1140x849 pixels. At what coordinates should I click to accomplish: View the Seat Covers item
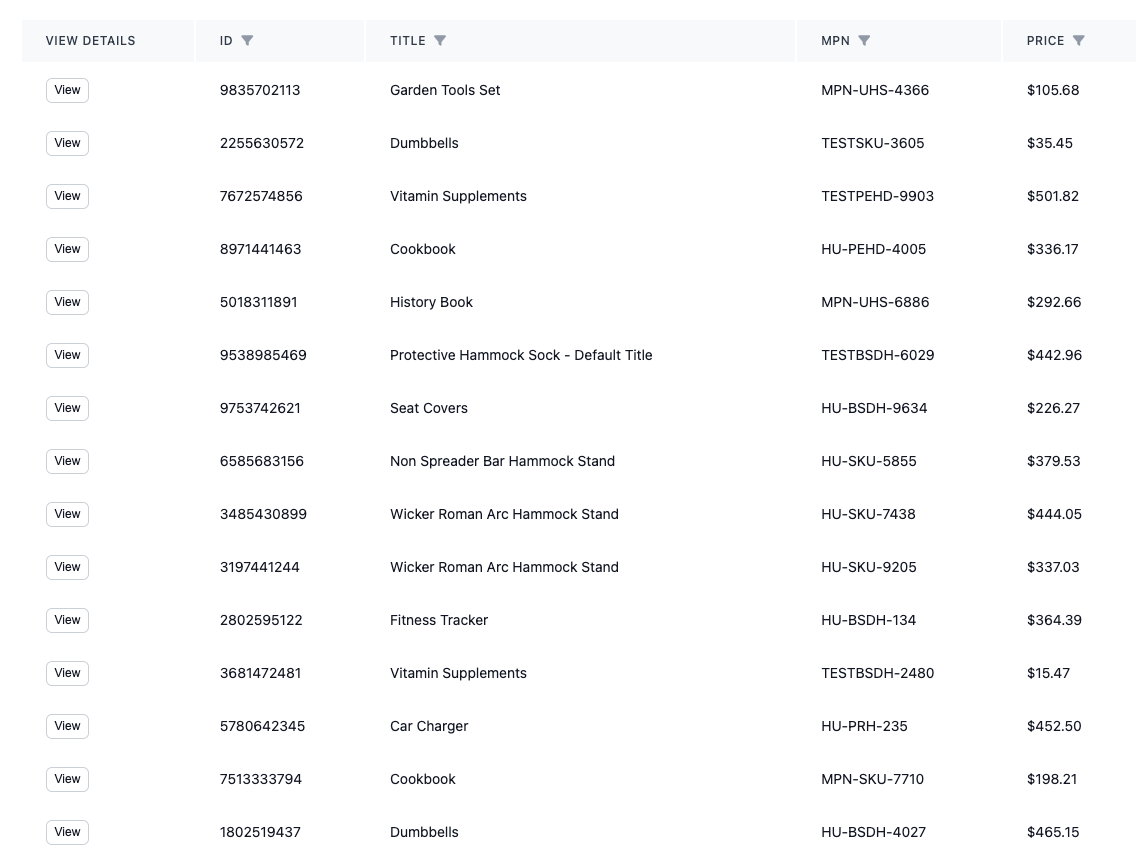(x=68, y=409)
